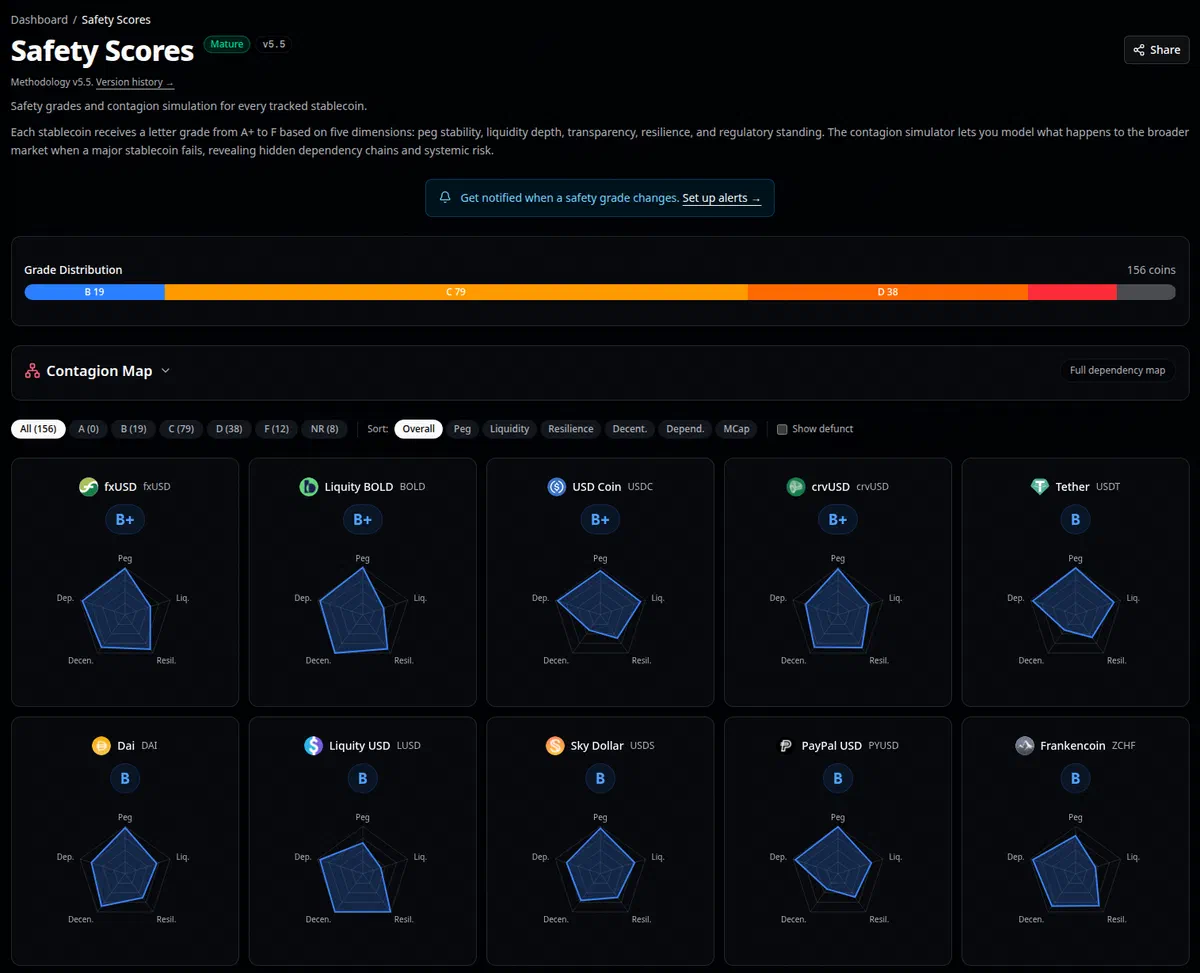Image resolution: width=1200 pixels, height=973 pixels.
Task: Filter coins by grade C (79)
Action: [x=181, y=429]
